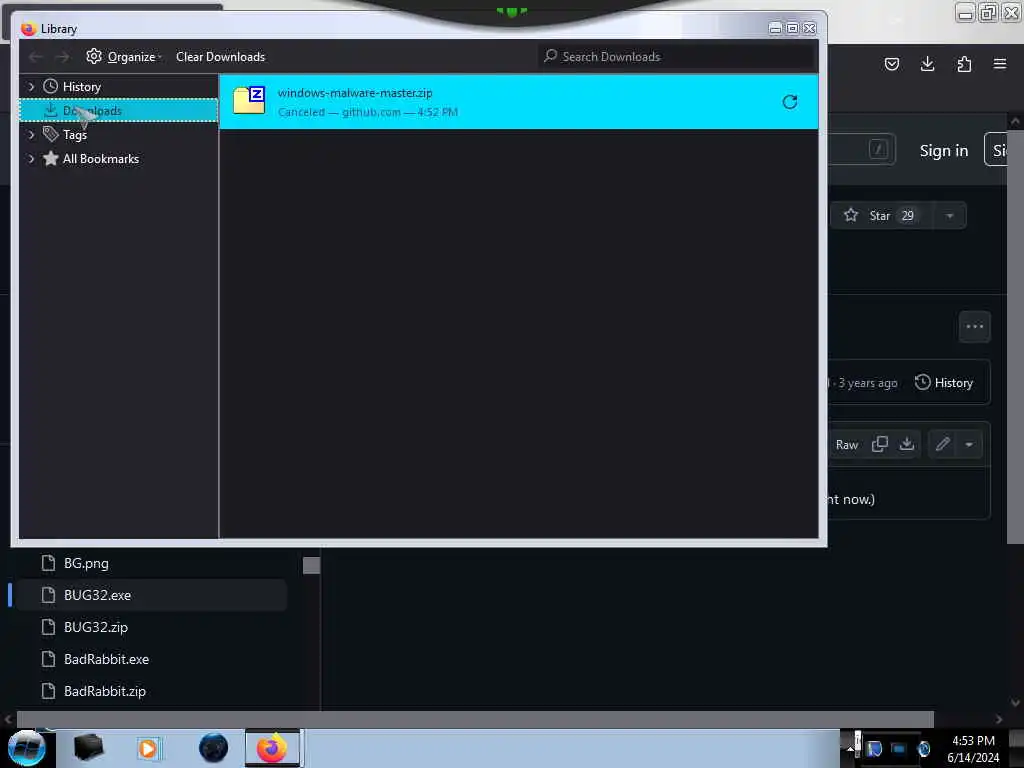Open the three-dots more options button
This screenshot has height=768, width=1024.
tap(974, 327)
